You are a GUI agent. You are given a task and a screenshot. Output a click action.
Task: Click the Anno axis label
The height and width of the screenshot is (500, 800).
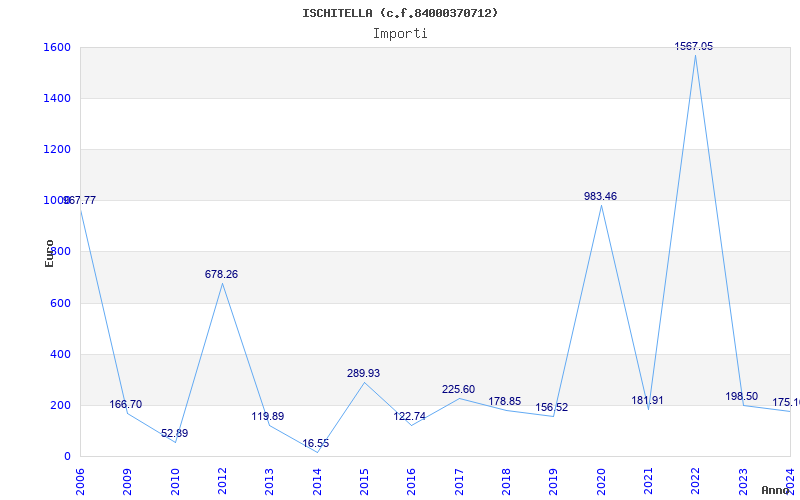point(776,490)
